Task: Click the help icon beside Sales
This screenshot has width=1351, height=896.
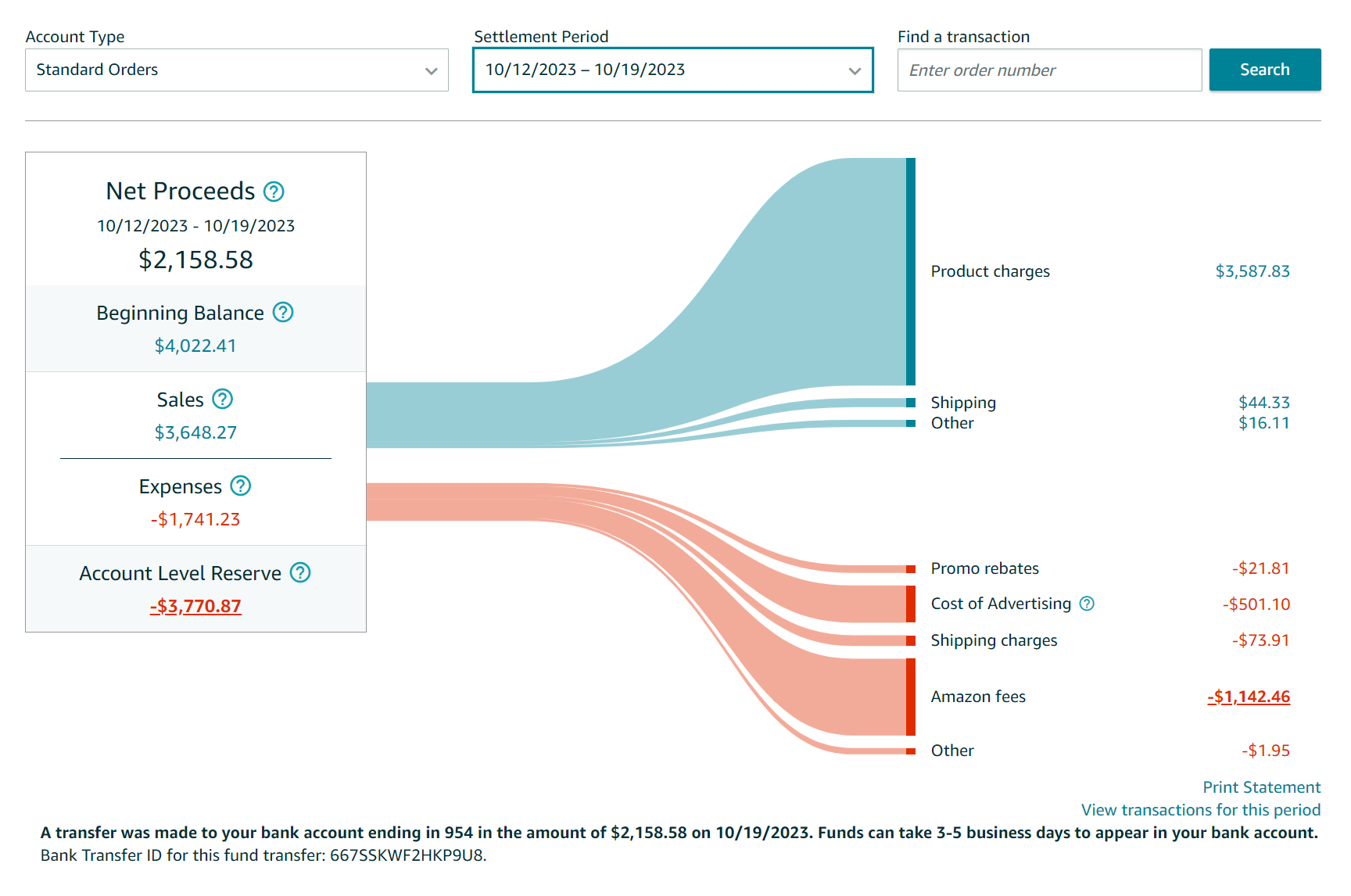Action: pyautogui.click(x=223, y=400)
